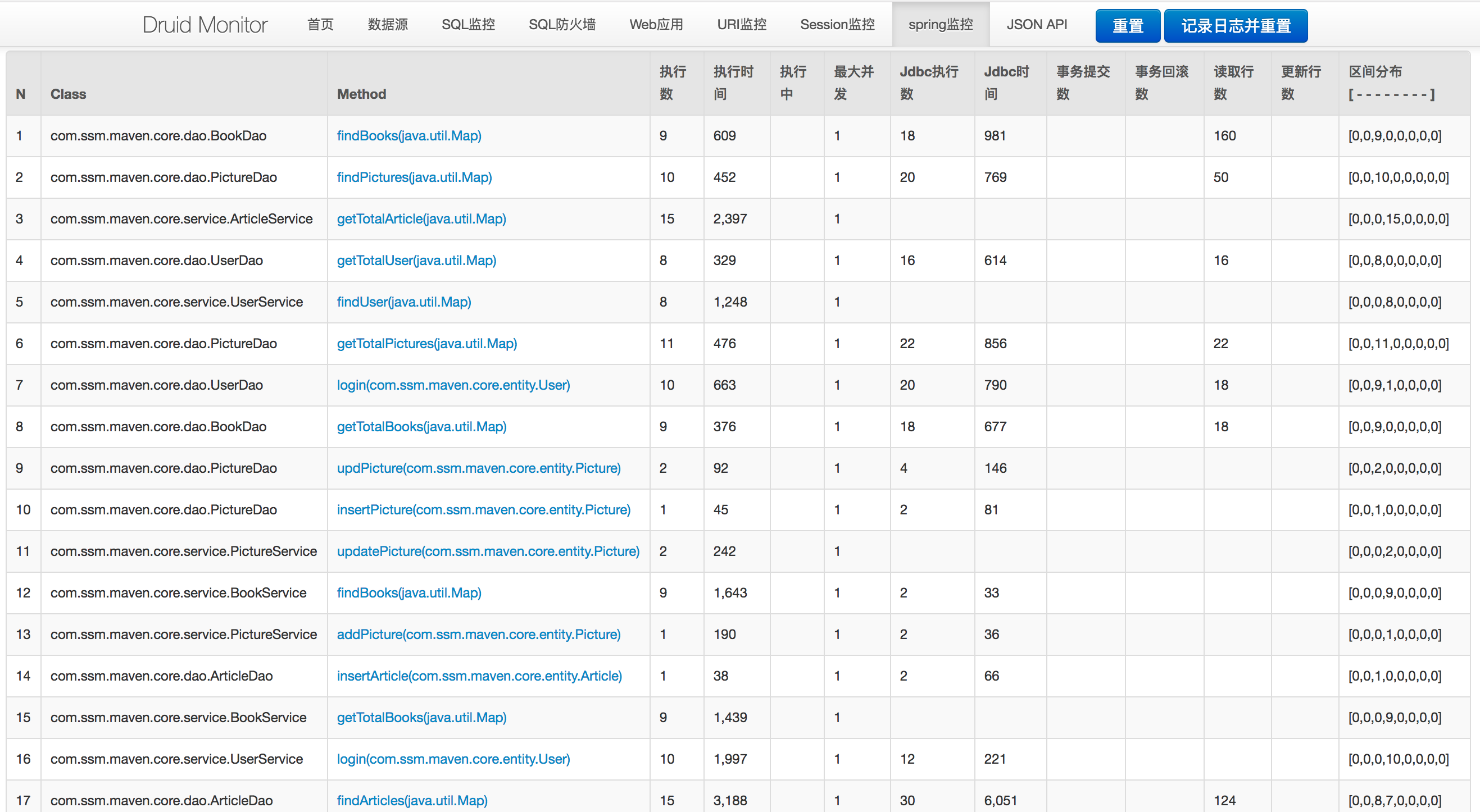
Task: Open findPictures method details
Action: click(x=414, y=177)
